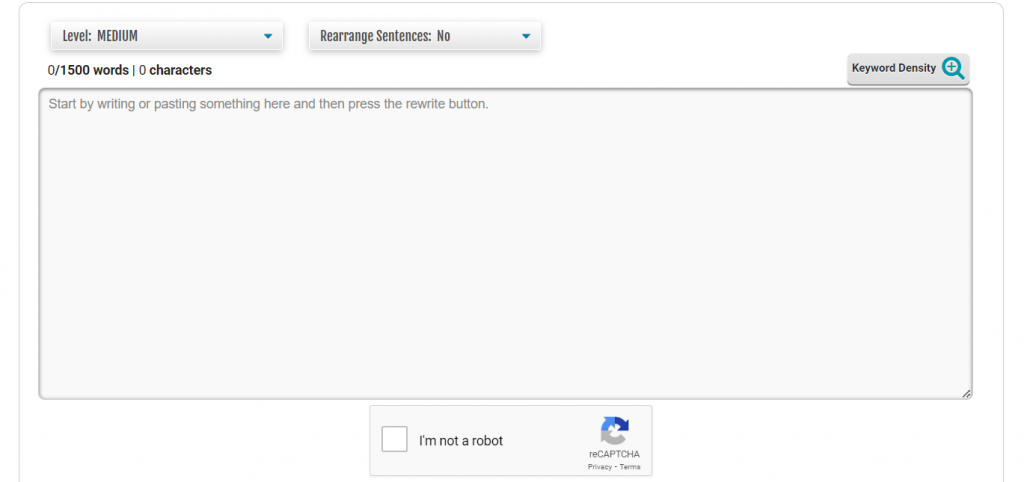Click the reCAPTCHA text under the logo
Viewport: 1024px width, 482px height.
(614, 455)
